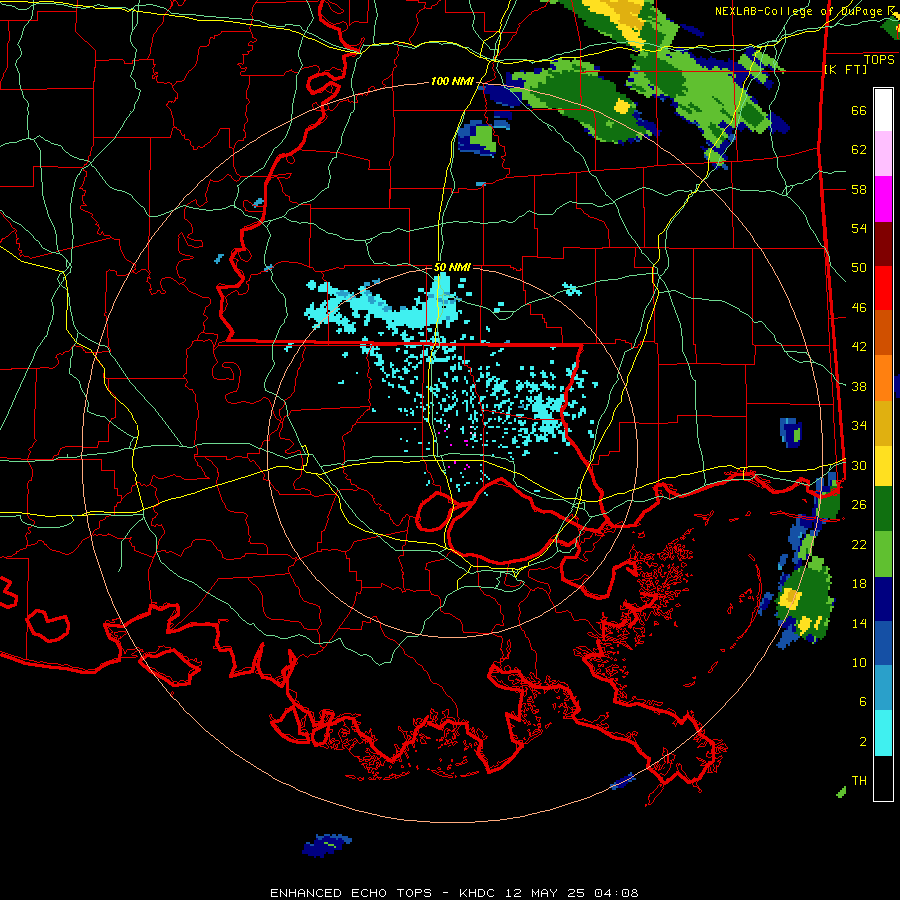The width and height of the screenshot is (900, 900).
Task: Select the 22 value on the legend
Action: pos(859,544)
